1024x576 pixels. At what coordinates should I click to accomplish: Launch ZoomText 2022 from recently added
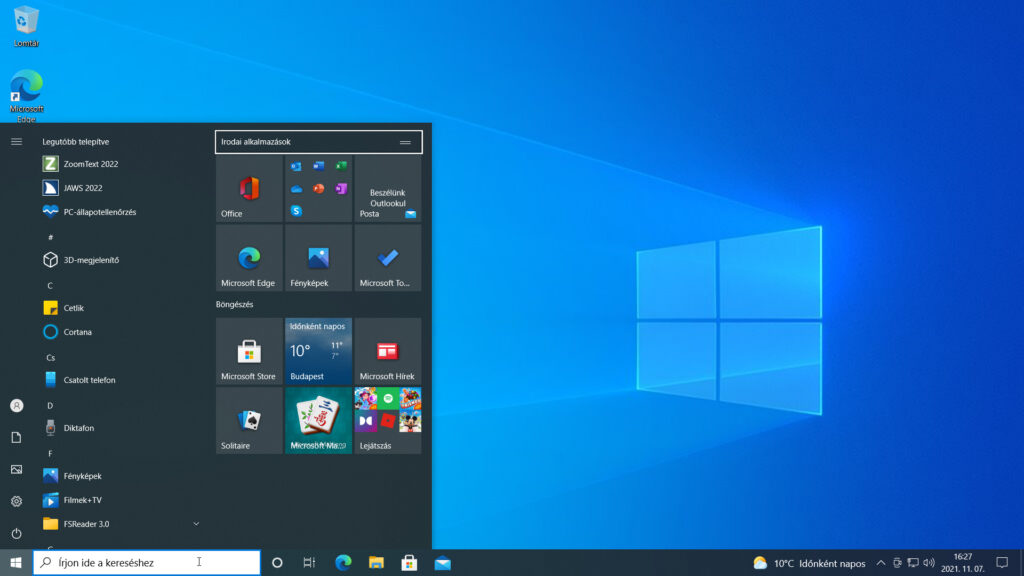tap(121, 164)
